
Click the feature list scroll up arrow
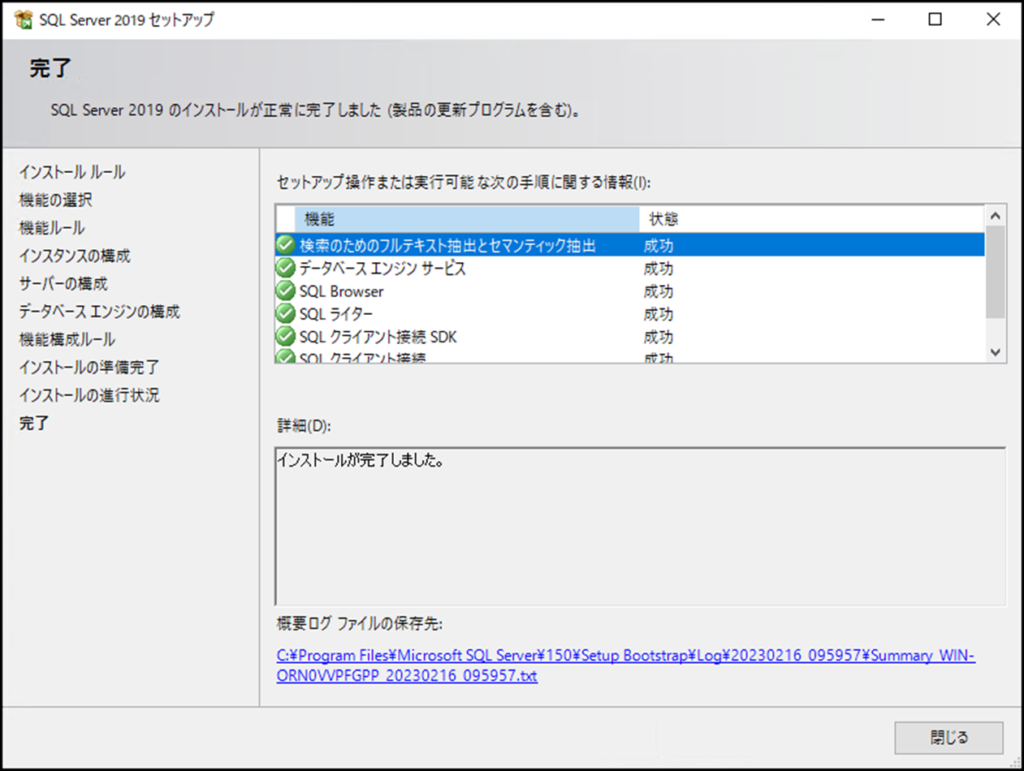click(995, 215)
